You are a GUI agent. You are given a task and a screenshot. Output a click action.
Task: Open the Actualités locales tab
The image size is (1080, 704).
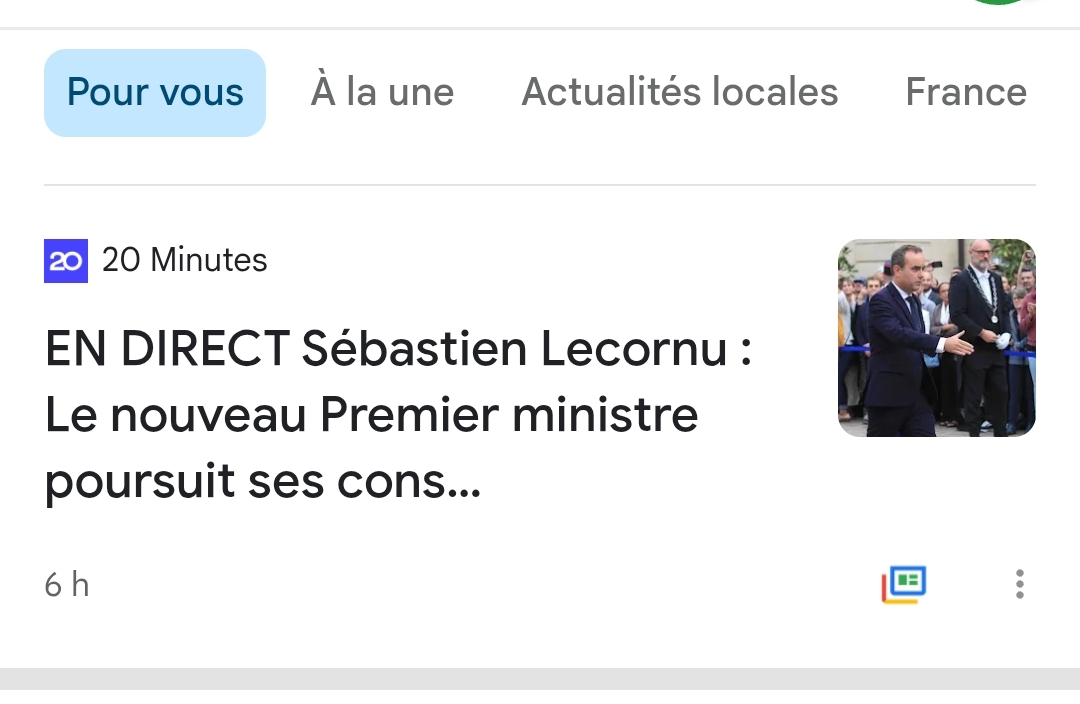(680, 93)
